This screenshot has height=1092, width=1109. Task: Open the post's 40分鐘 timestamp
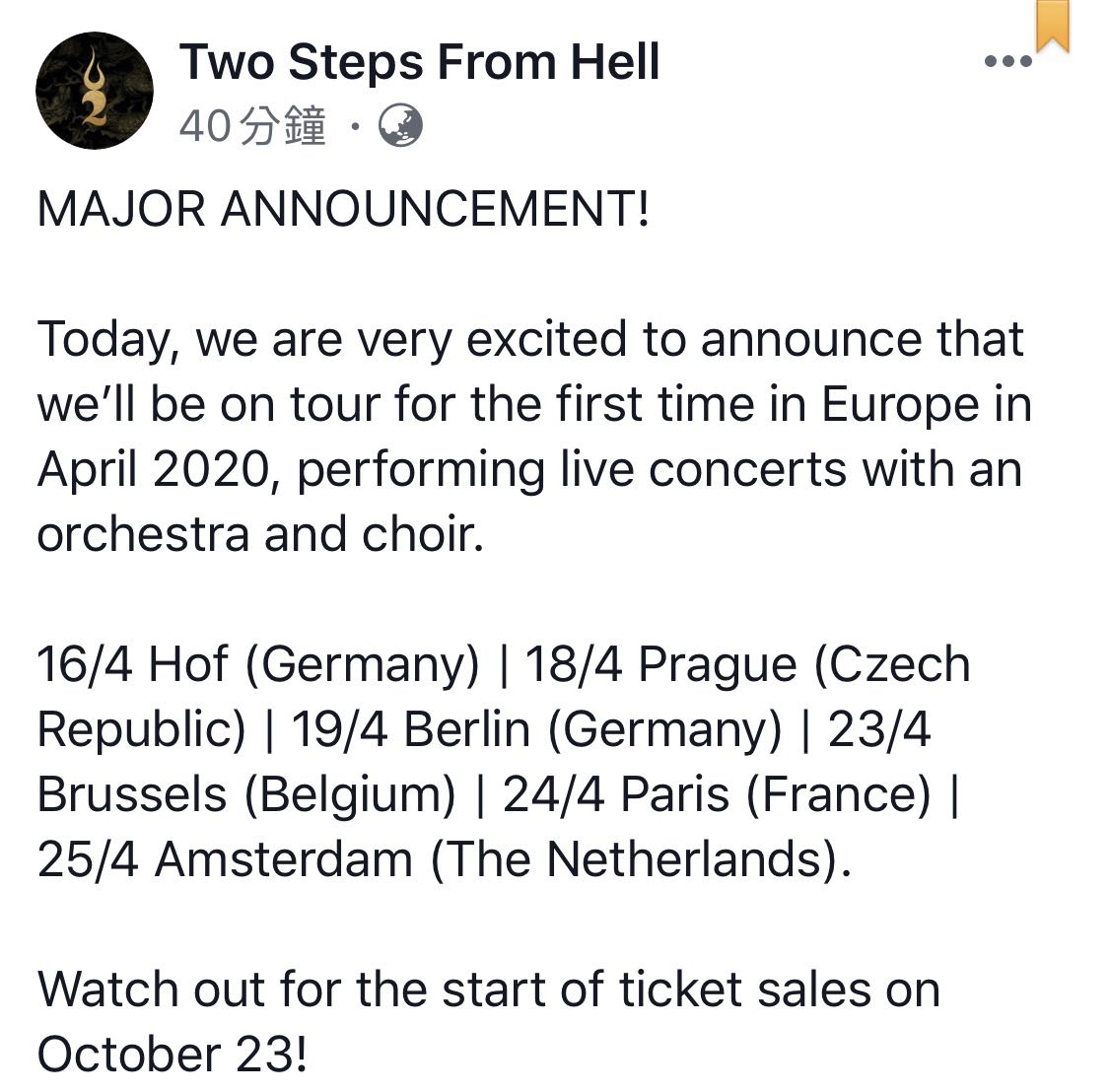252,126
